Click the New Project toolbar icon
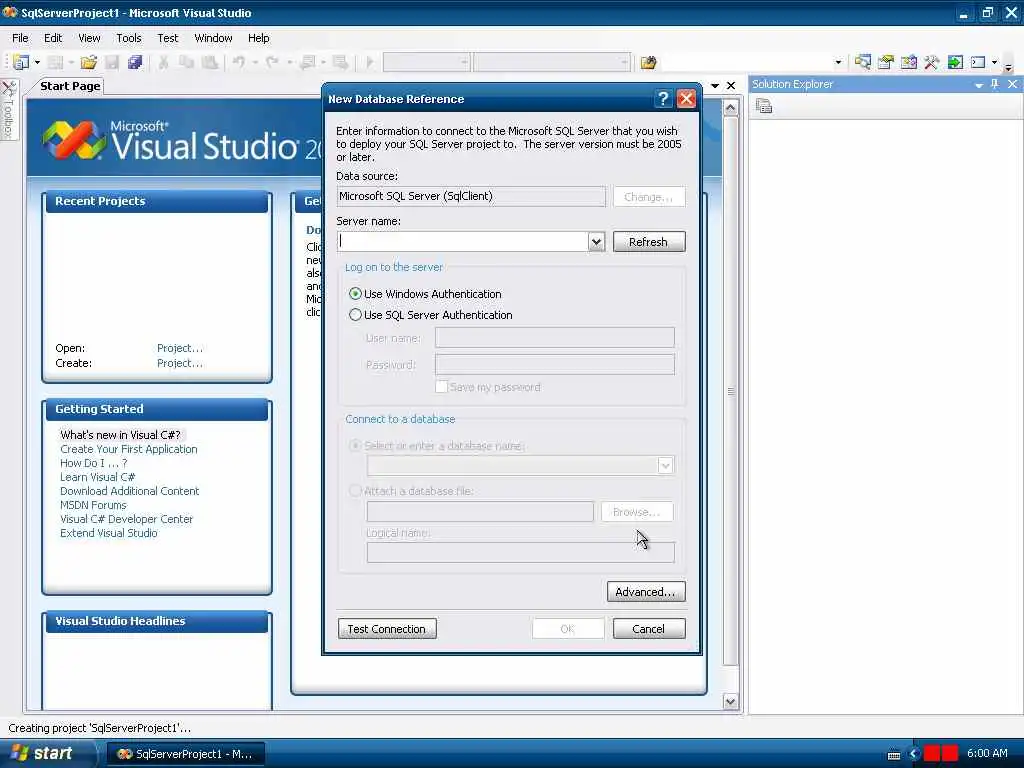This screenshot has width=1024, height=768. coord(21,62)
